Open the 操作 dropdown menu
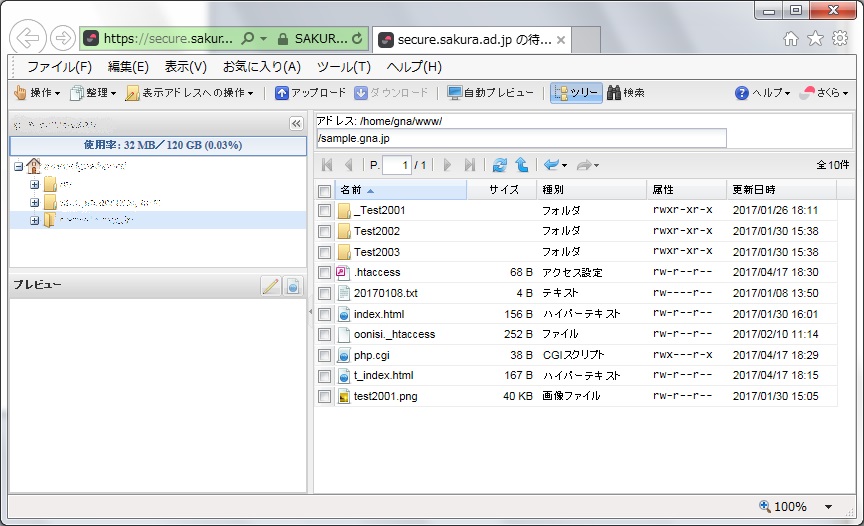 (37, 93)
